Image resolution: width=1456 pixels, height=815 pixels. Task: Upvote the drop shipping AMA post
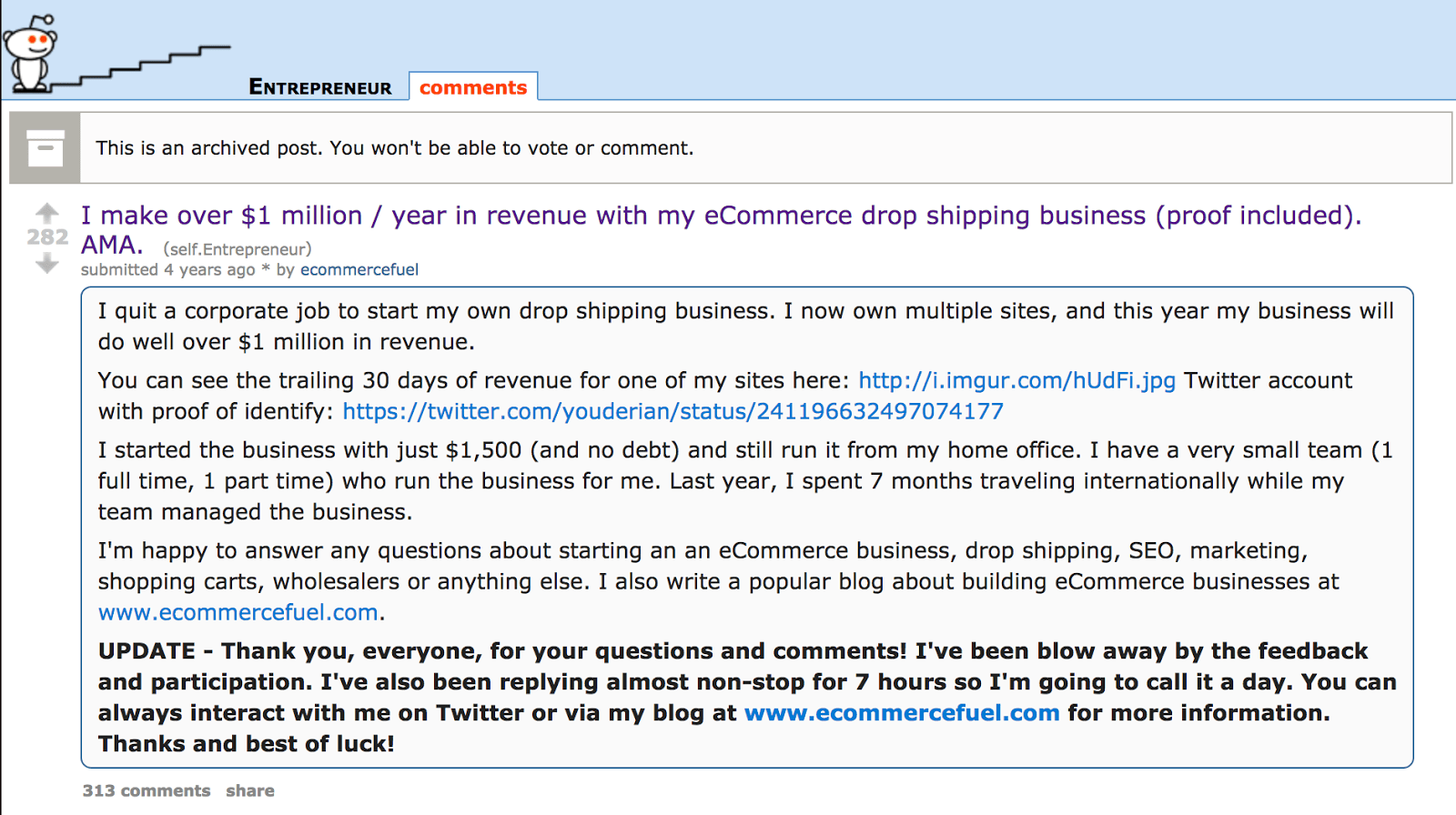[47, 213]
